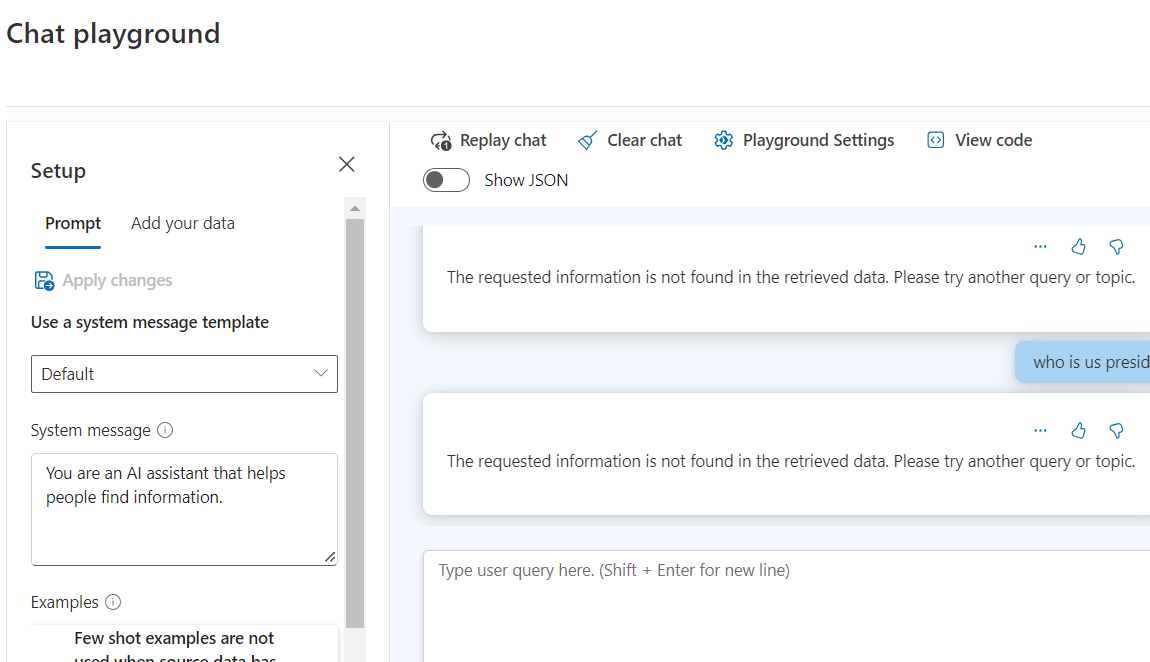Image resolution: width=1150 pixels, height=662 pixels.
Task: Click inside the System message text box
Action: (184, 510)
